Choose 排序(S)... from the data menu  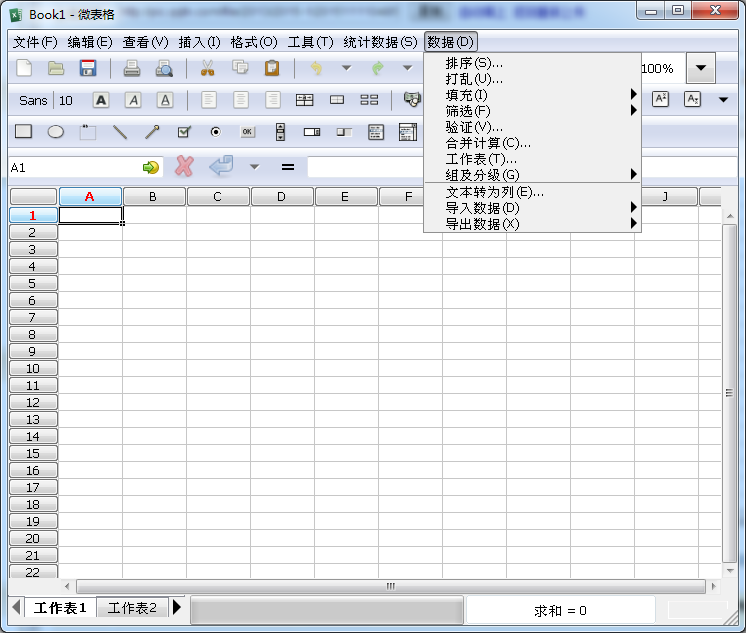pos(474,63)
